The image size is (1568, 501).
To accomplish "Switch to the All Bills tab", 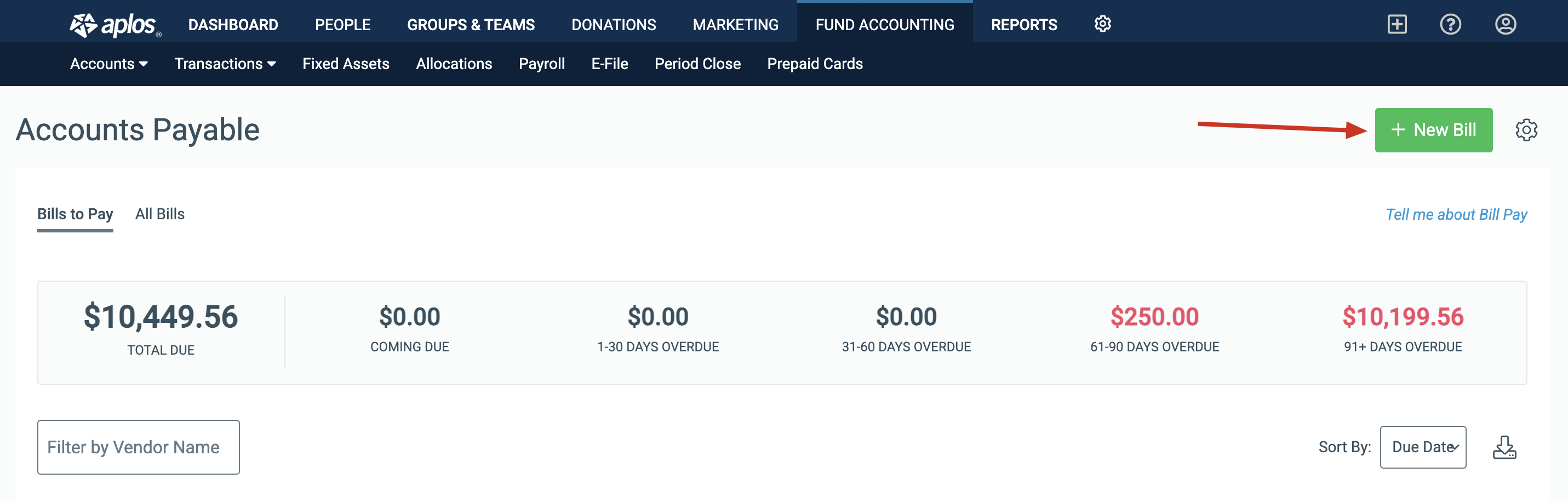I will (x=159, y=214).
